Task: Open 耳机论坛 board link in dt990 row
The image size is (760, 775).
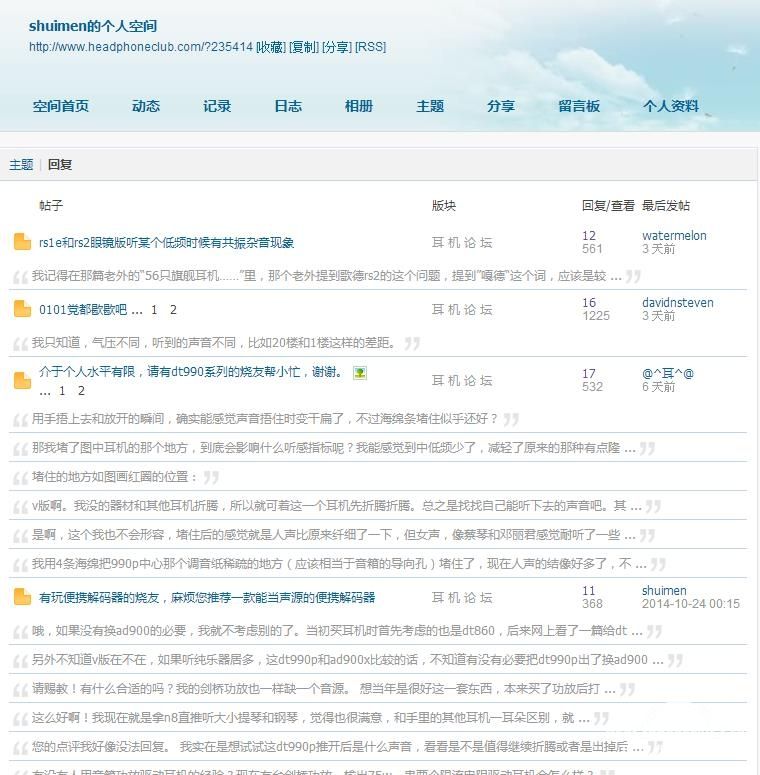Action: 462,381
